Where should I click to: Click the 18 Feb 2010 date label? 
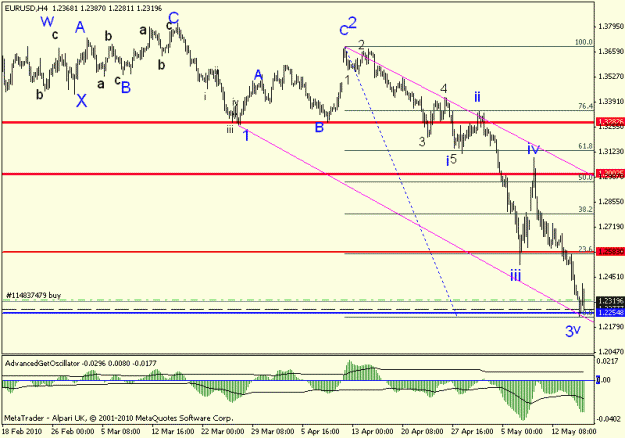22,432
